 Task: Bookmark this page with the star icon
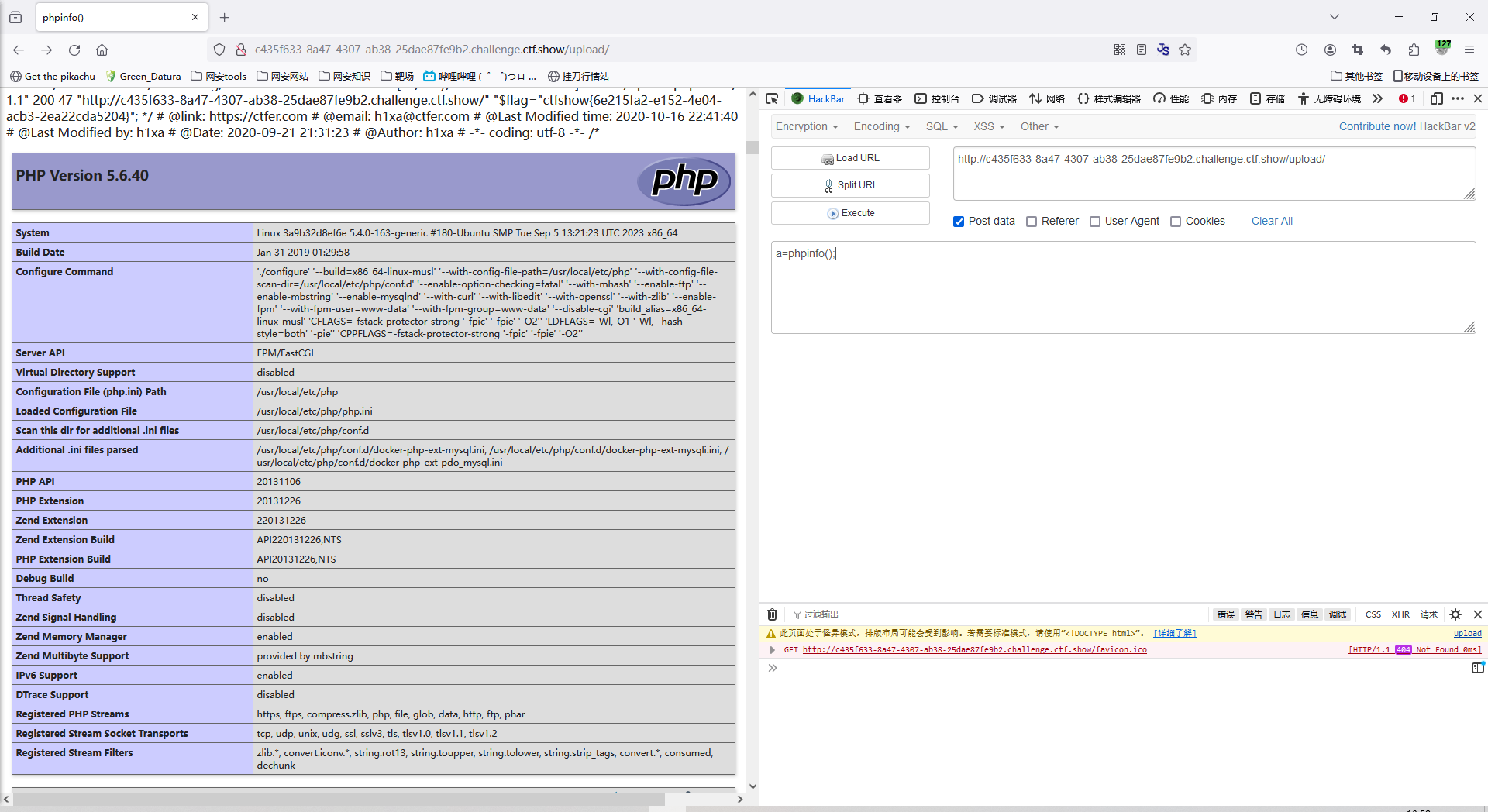pyautogui.click(x=1185, y=50)
